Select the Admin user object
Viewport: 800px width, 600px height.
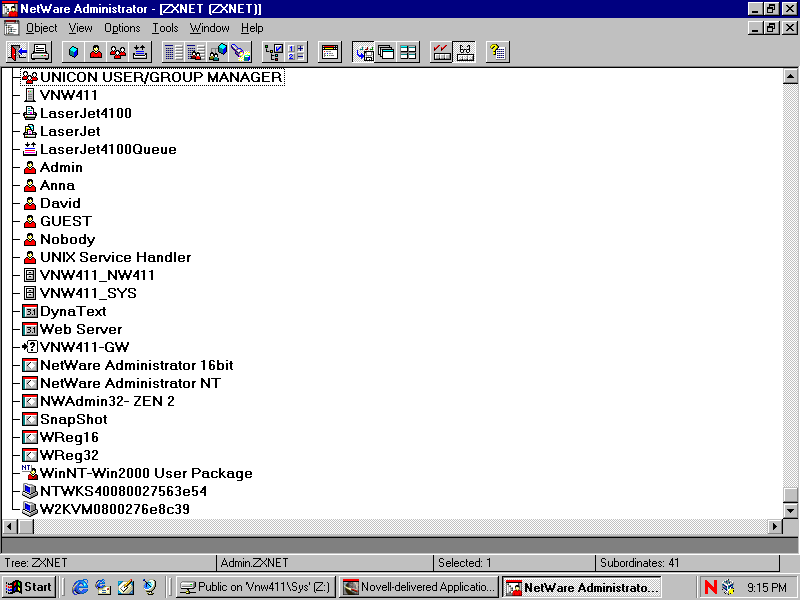(x=61, y=167)
